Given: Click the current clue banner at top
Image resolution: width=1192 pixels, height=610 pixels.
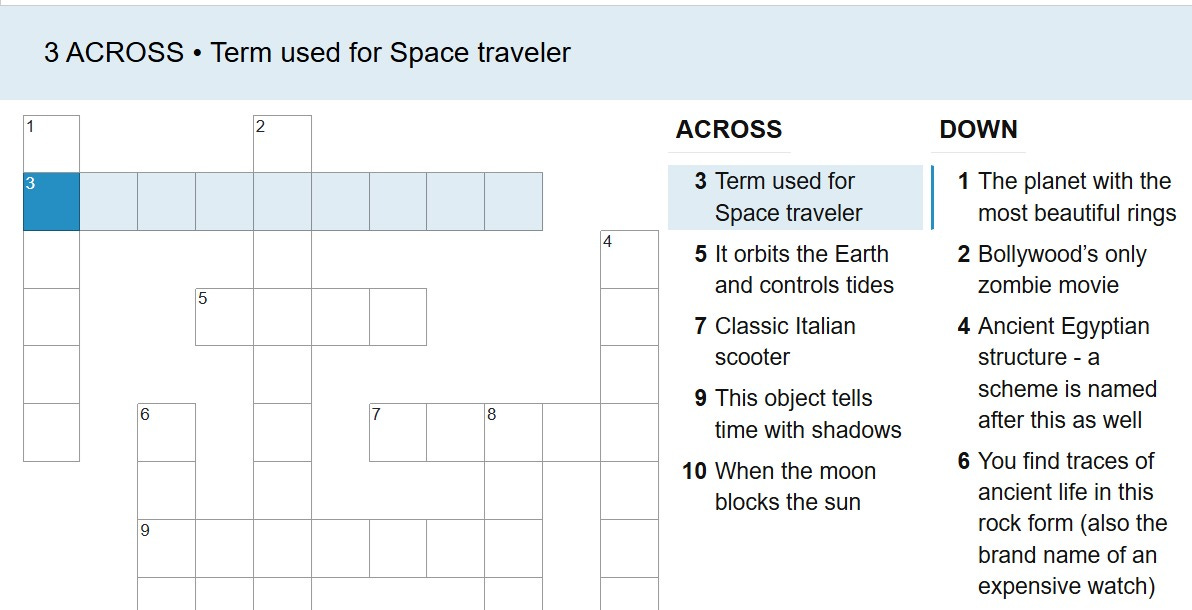Looking at the screenshot, I should [x=596, y=52].
